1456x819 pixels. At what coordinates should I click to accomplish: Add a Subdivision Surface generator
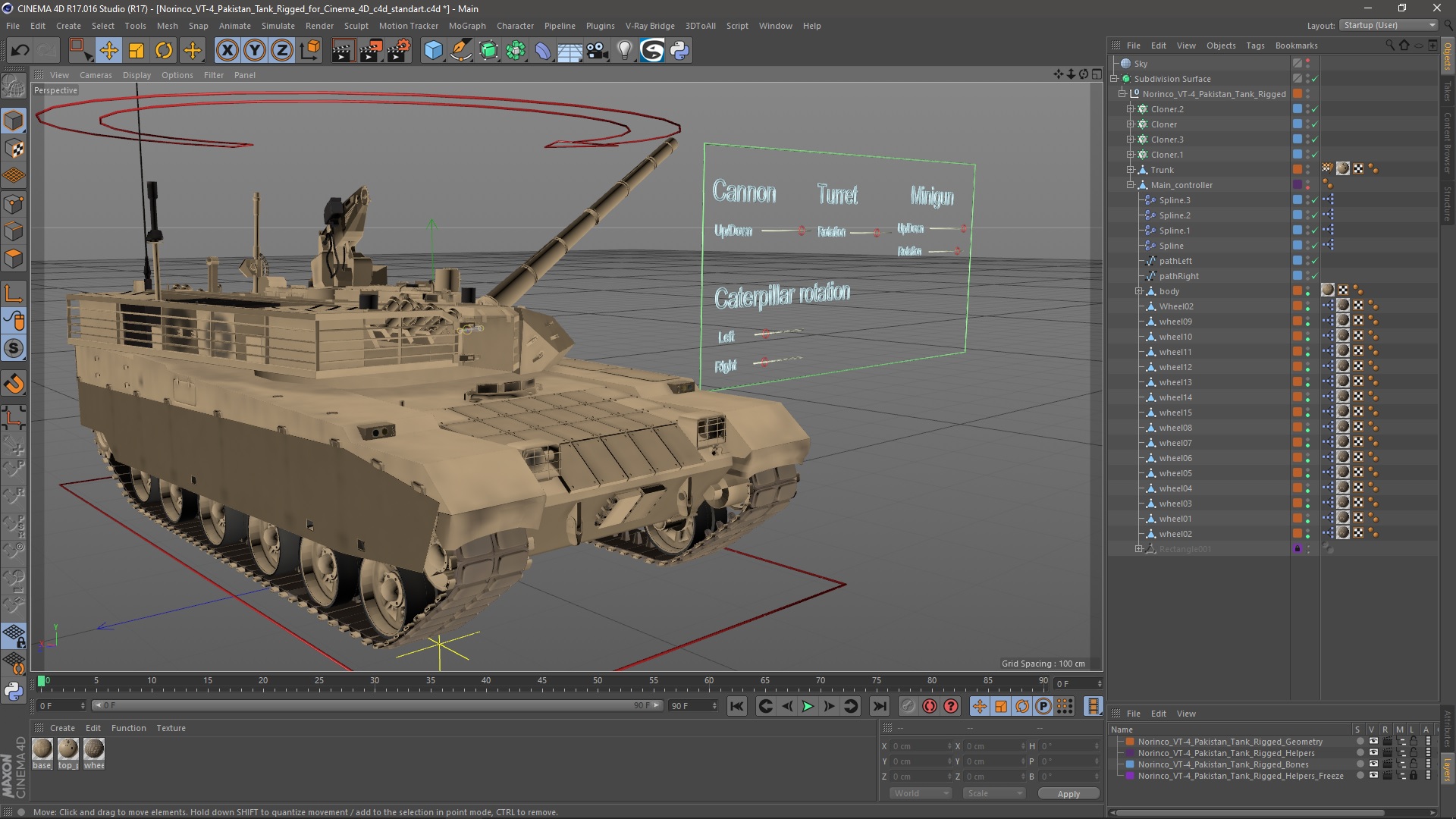(x=488, y=51)
